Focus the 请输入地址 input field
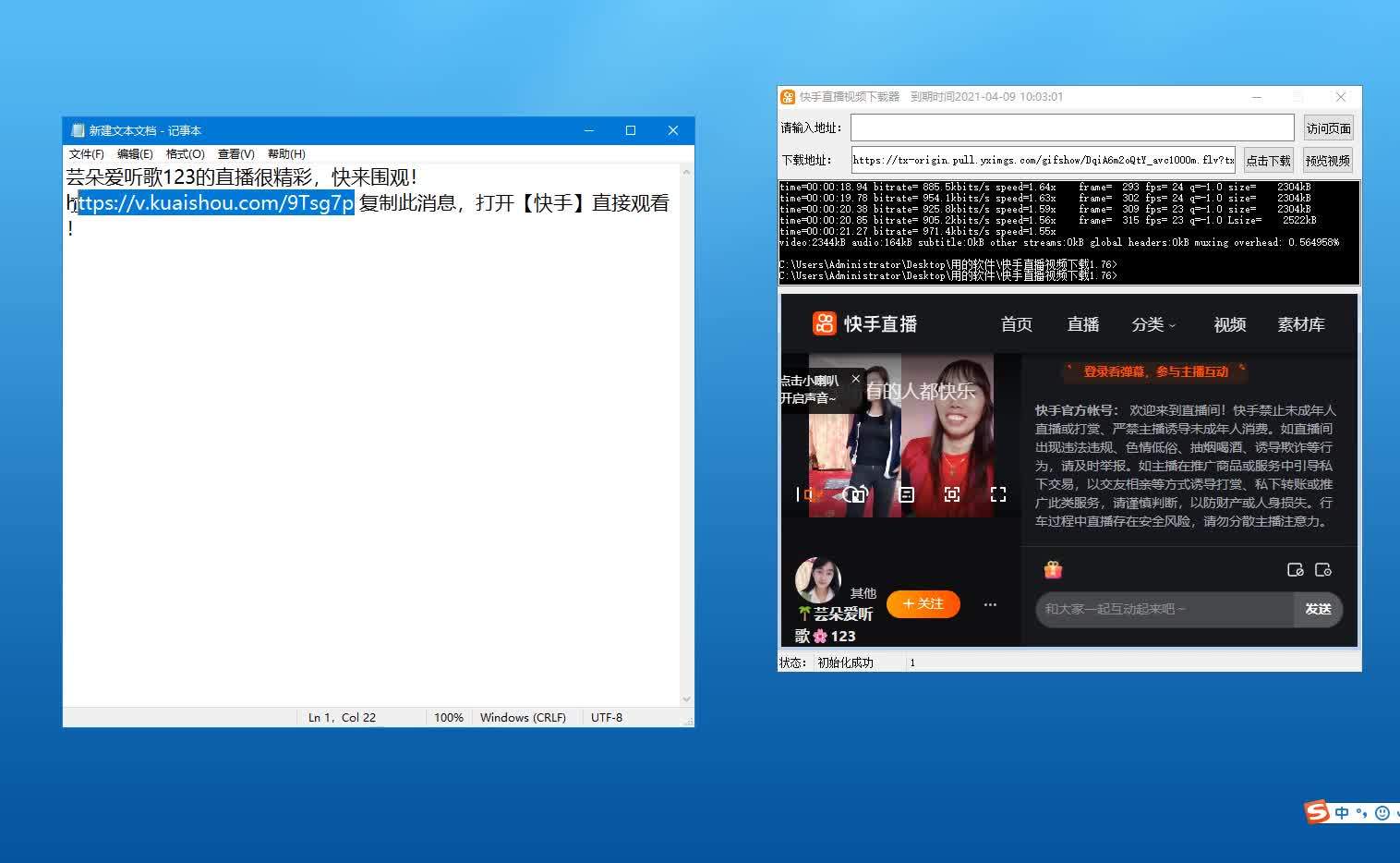The width and height of the screenshot is (1400, 863). [1072, 128]
